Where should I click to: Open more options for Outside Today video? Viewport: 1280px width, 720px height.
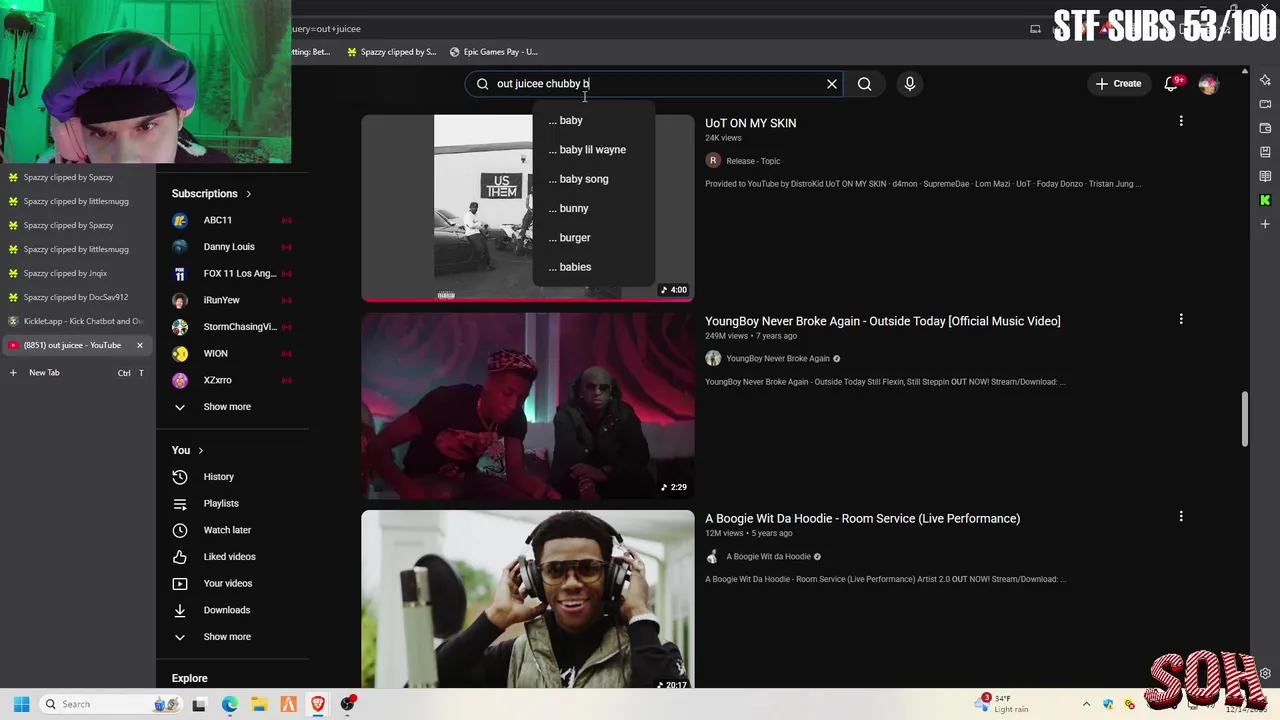[1181, 319]
